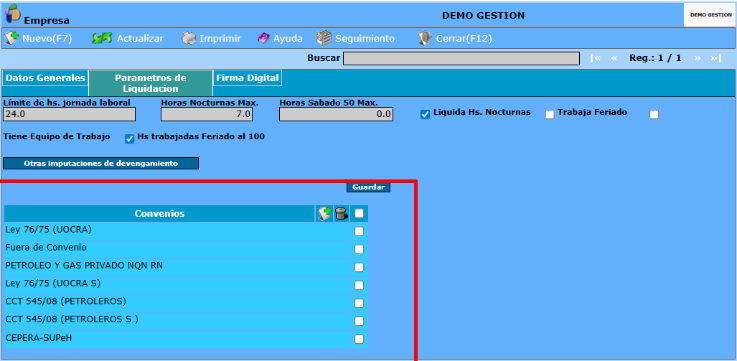
Task: Go to first record button
Action: [596, 58]
